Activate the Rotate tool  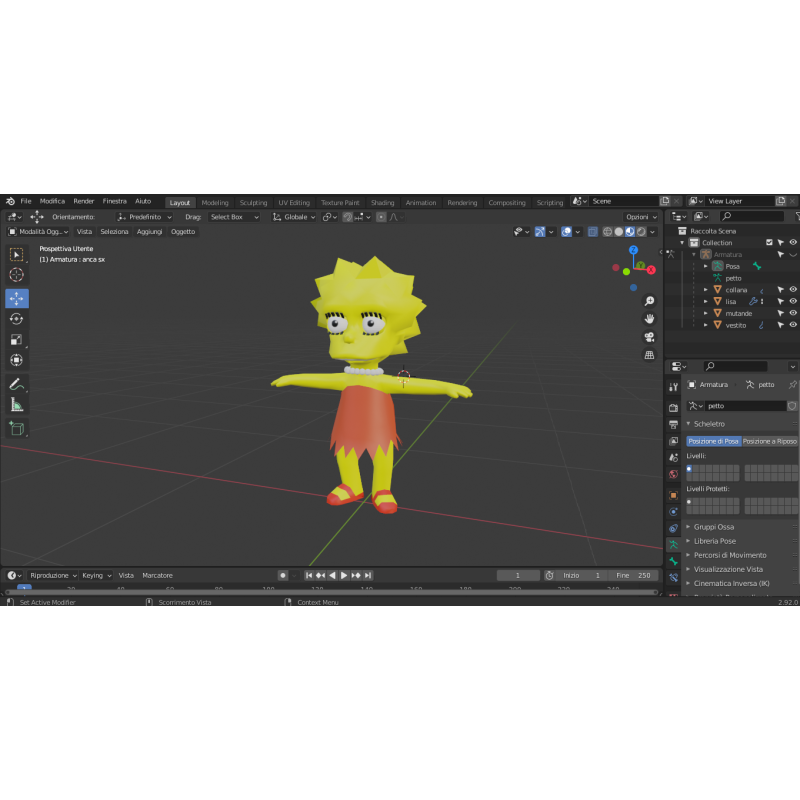[x=16, y=319]
